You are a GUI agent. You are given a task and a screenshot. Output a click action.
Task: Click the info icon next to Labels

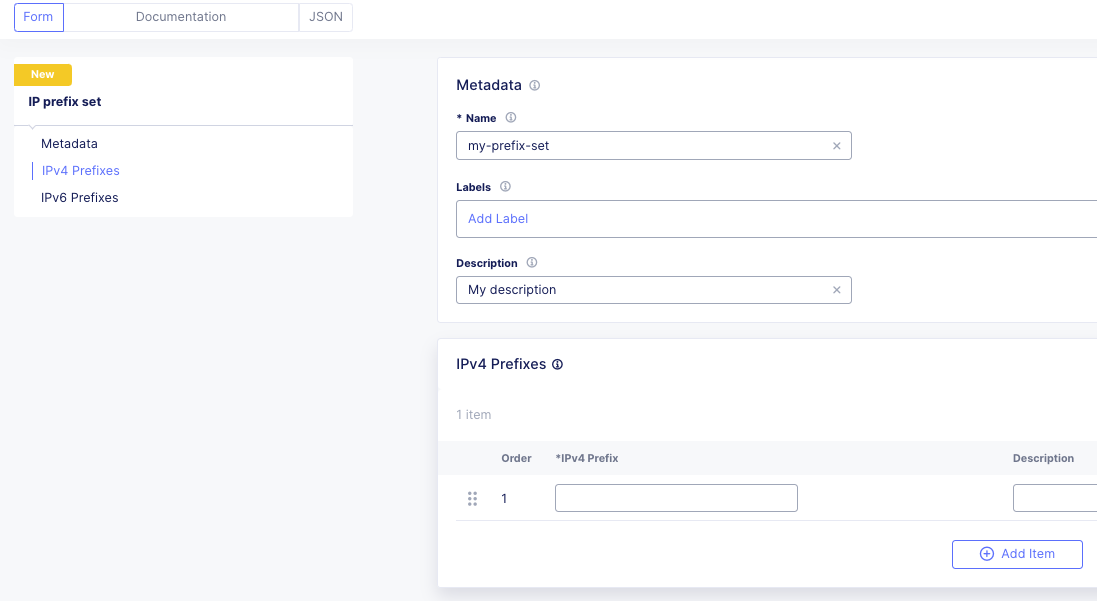click(x=505, y=187)
